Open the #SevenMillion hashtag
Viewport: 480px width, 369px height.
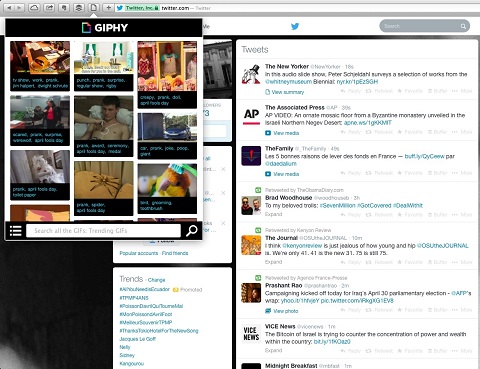coord(337,206)
